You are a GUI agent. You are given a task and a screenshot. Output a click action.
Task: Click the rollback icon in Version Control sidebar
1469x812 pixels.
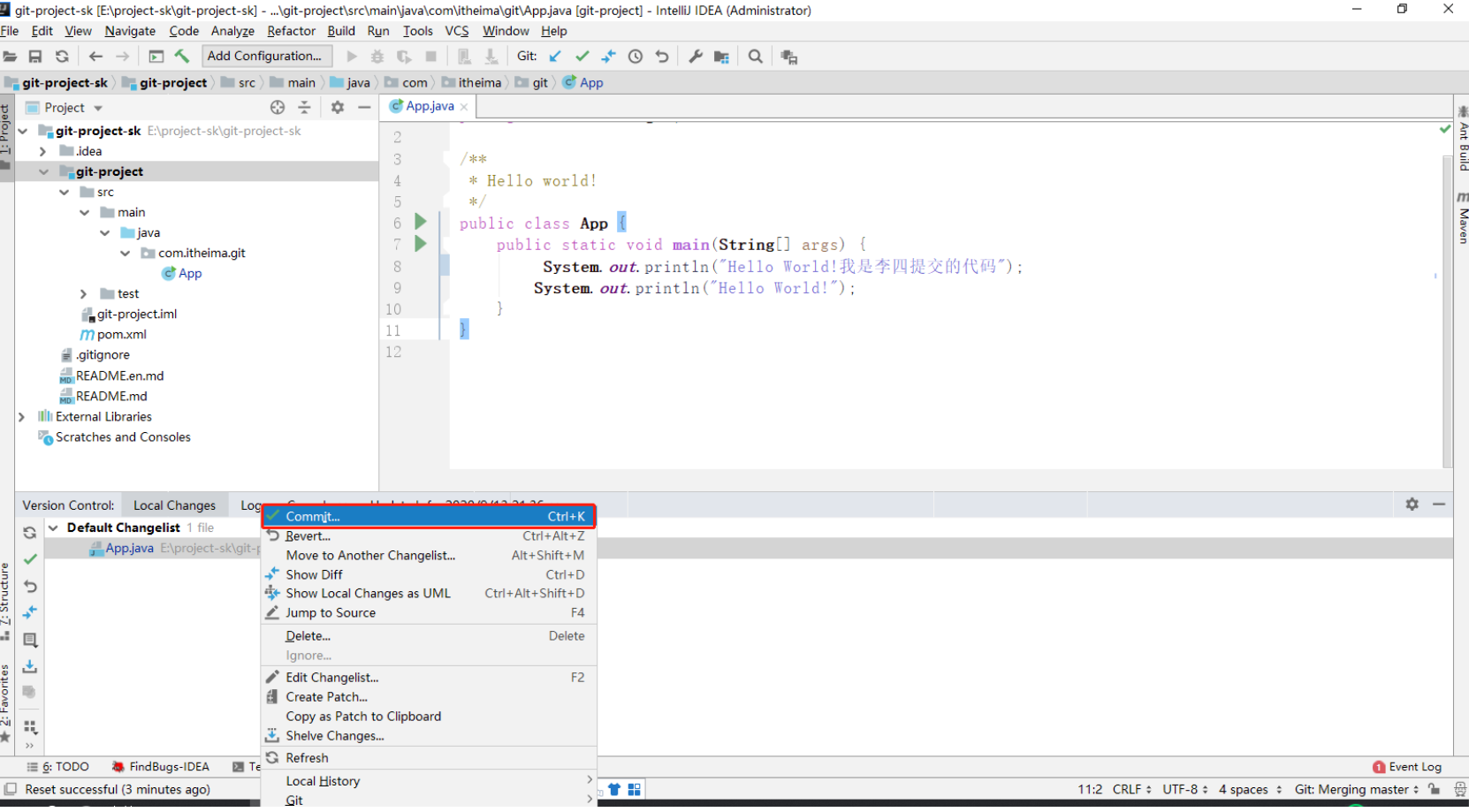30,586
